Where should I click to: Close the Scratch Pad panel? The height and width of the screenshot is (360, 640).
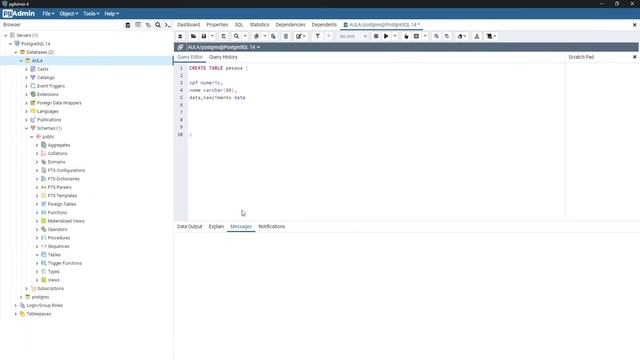(x=635, y=57)
